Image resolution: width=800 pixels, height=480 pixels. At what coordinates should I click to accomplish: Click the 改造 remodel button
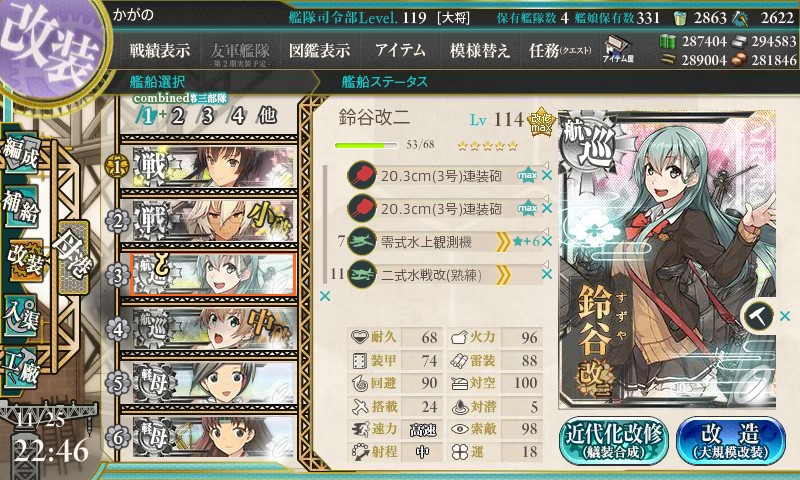[731, 440]
